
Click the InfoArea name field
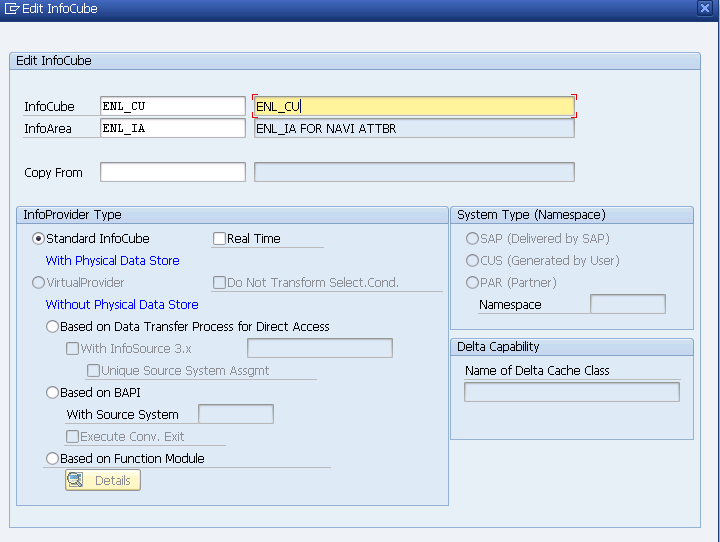173,128
